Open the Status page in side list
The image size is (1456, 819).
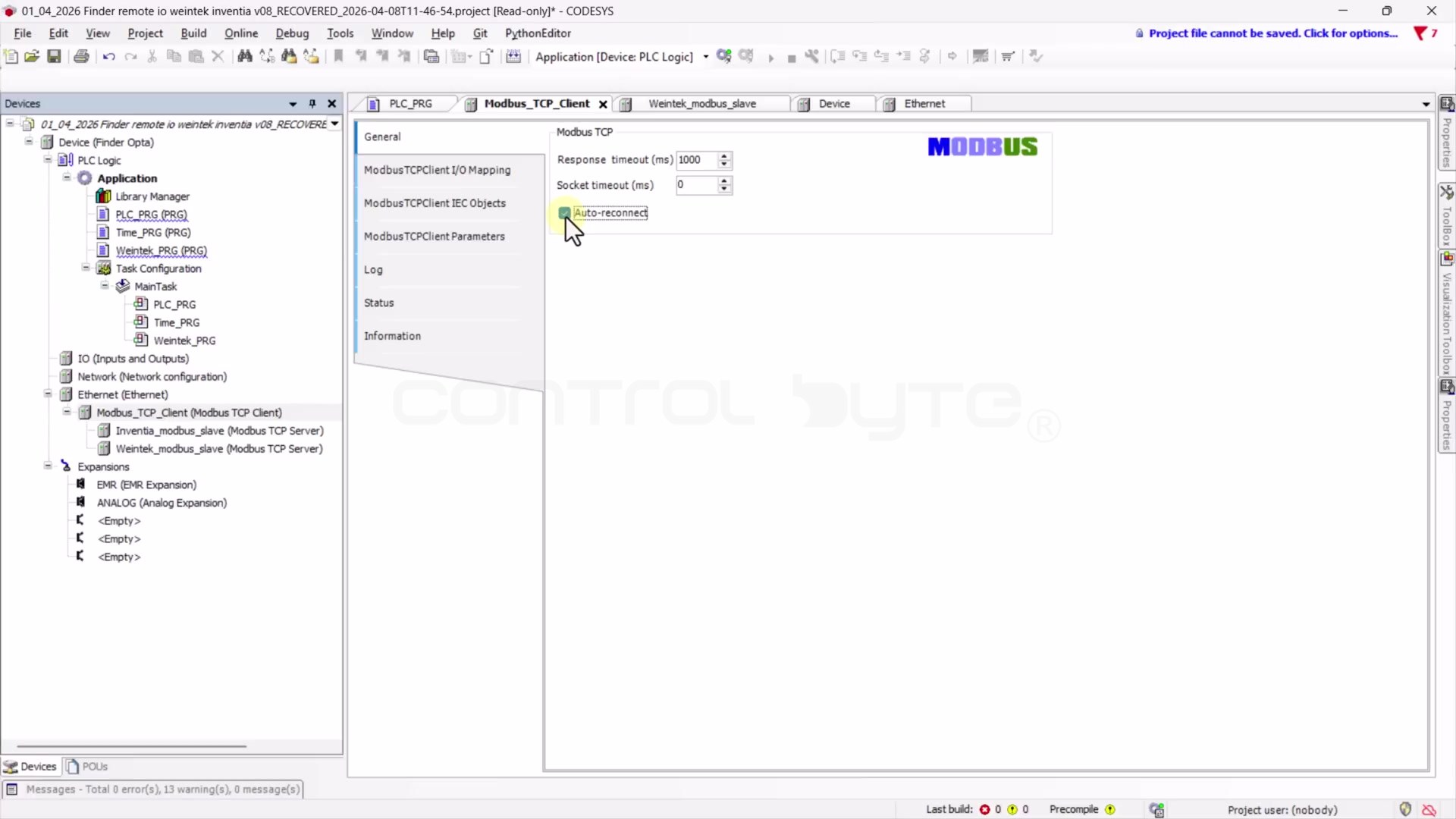tap(378, 303)
